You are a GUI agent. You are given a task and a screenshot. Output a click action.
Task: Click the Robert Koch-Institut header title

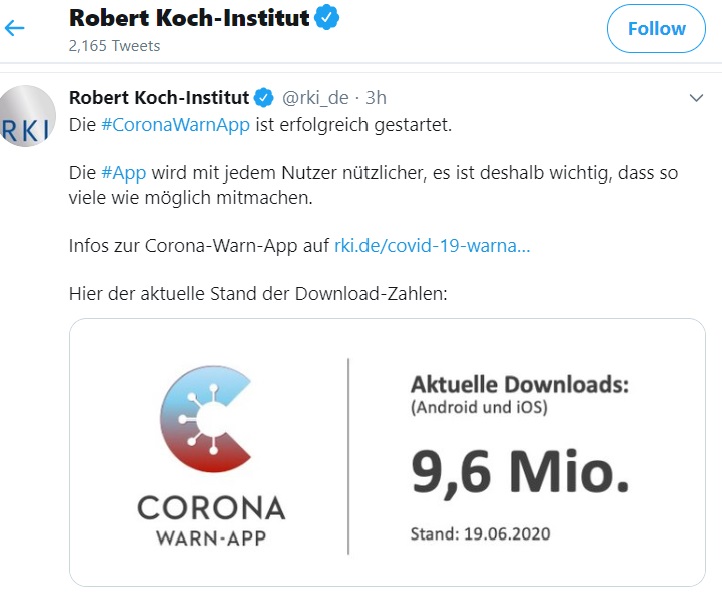point(189,18)
